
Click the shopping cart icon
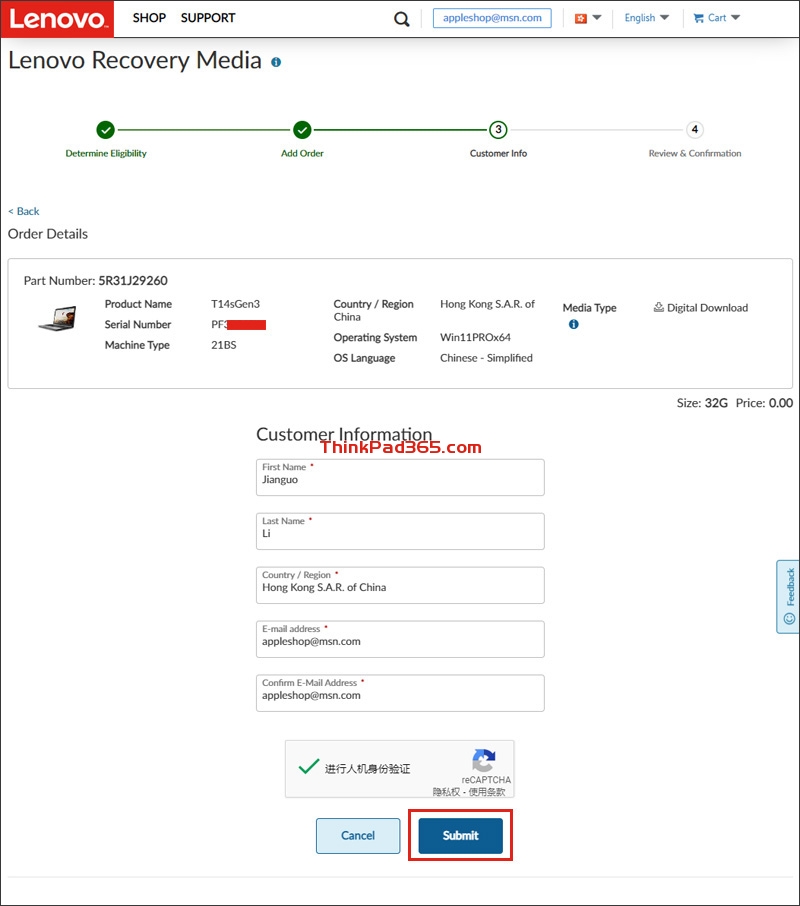698,18
